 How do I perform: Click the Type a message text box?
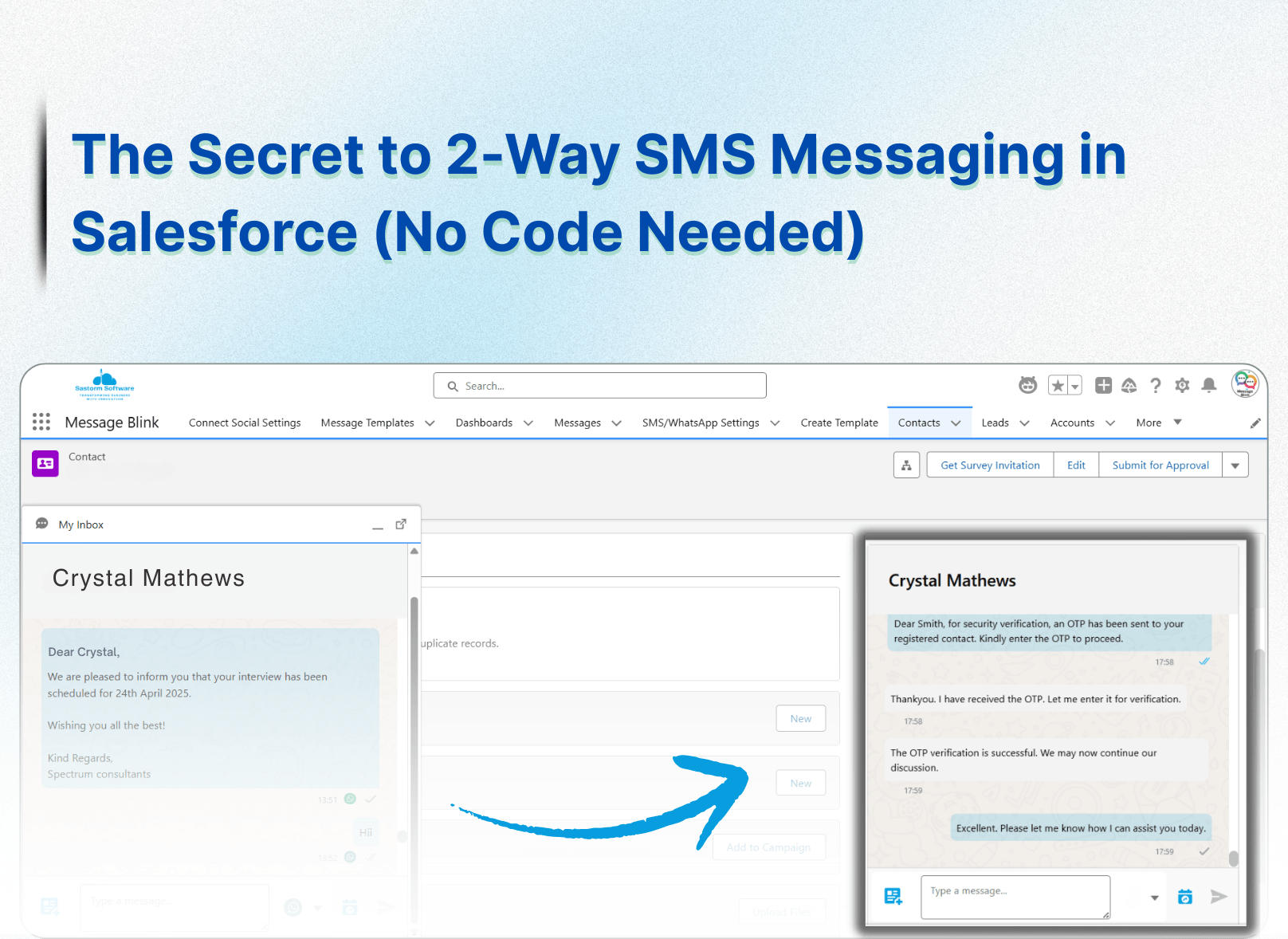point(1015,898)
